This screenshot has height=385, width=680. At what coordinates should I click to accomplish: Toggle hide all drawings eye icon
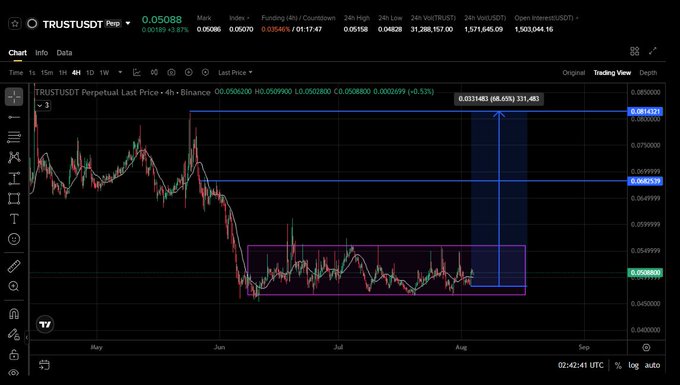coord(14,372)
